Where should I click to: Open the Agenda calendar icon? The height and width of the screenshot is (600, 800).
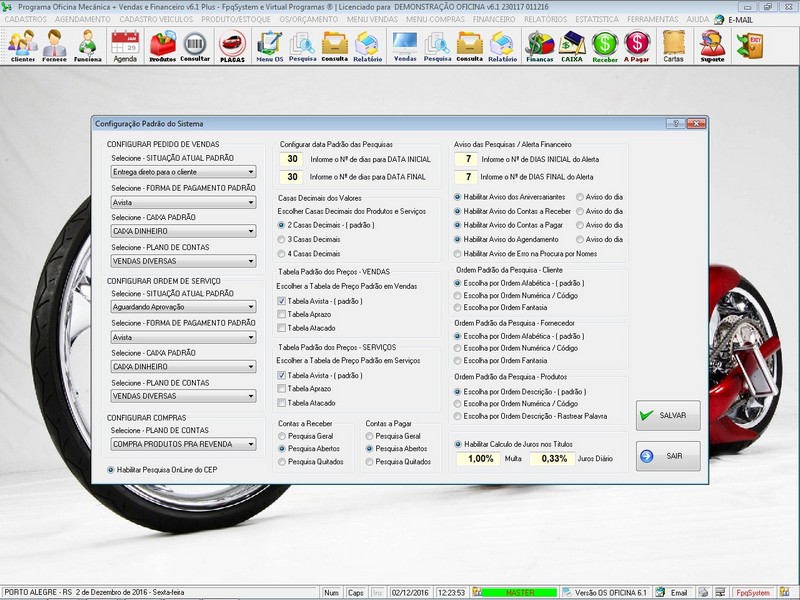(x=125, y=45)
